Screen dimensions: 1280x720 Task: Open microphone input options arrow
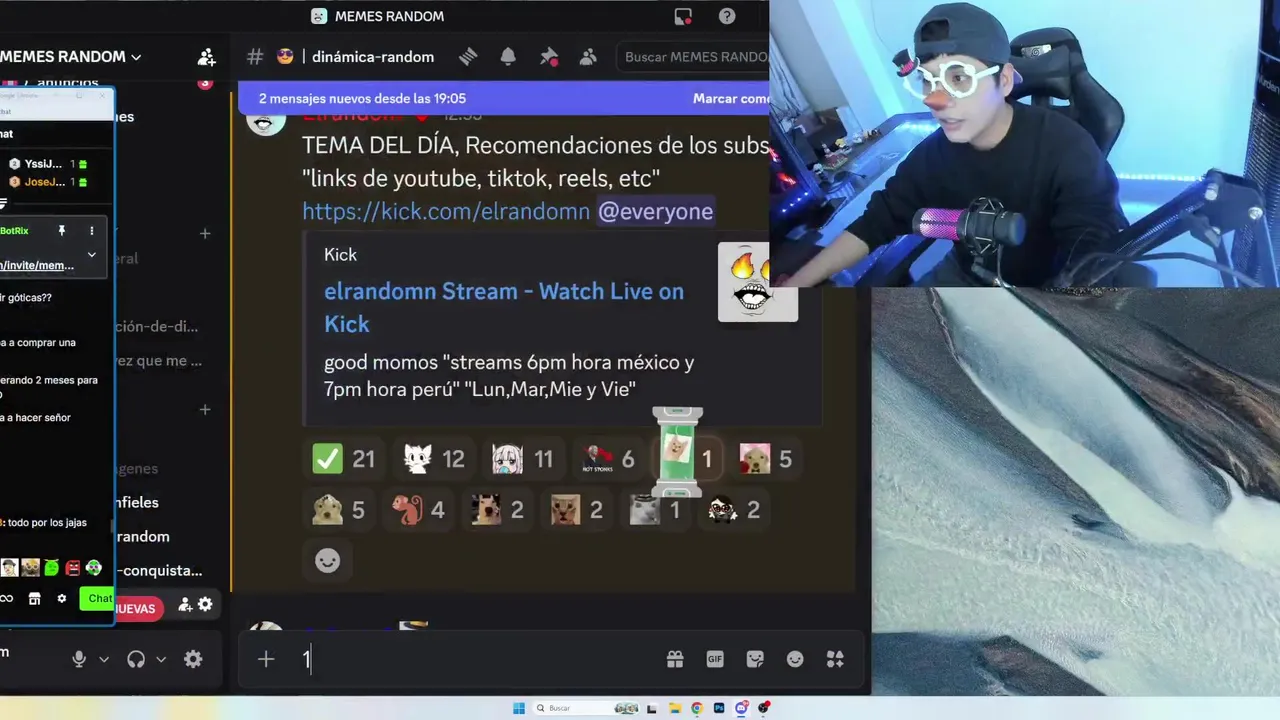[104, 659]
